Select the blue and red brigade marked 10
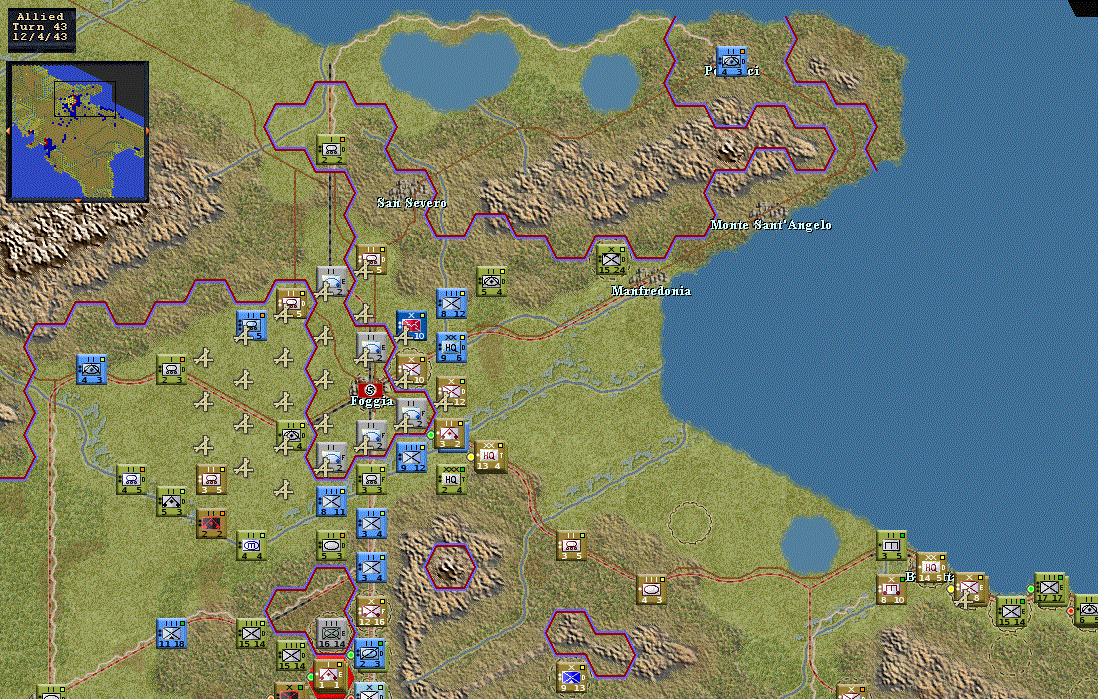This screenshot has height=699, width=1098. click(412, 326)
